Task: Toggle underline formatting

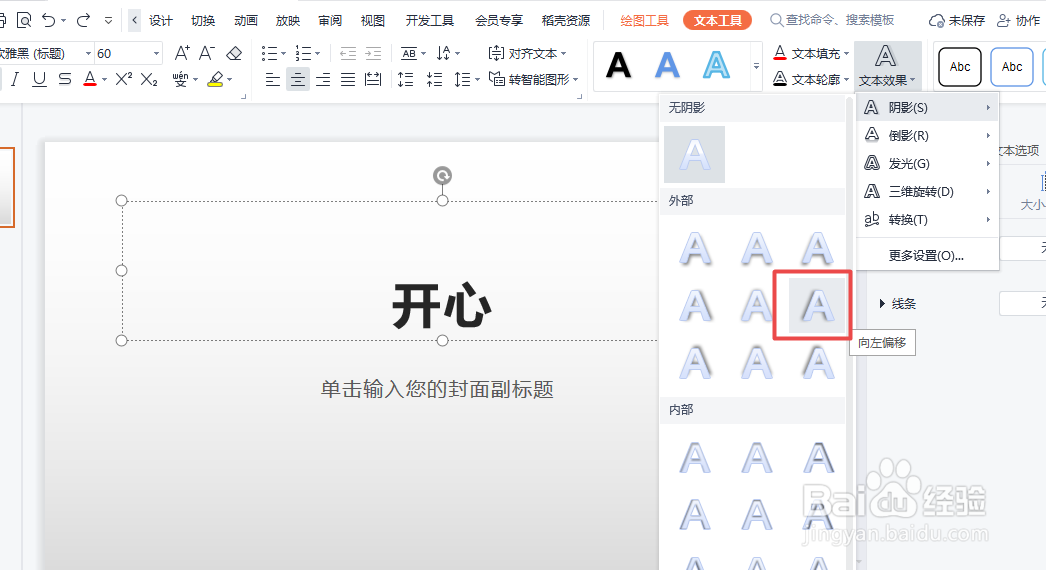Action: [x=39, y=79]
